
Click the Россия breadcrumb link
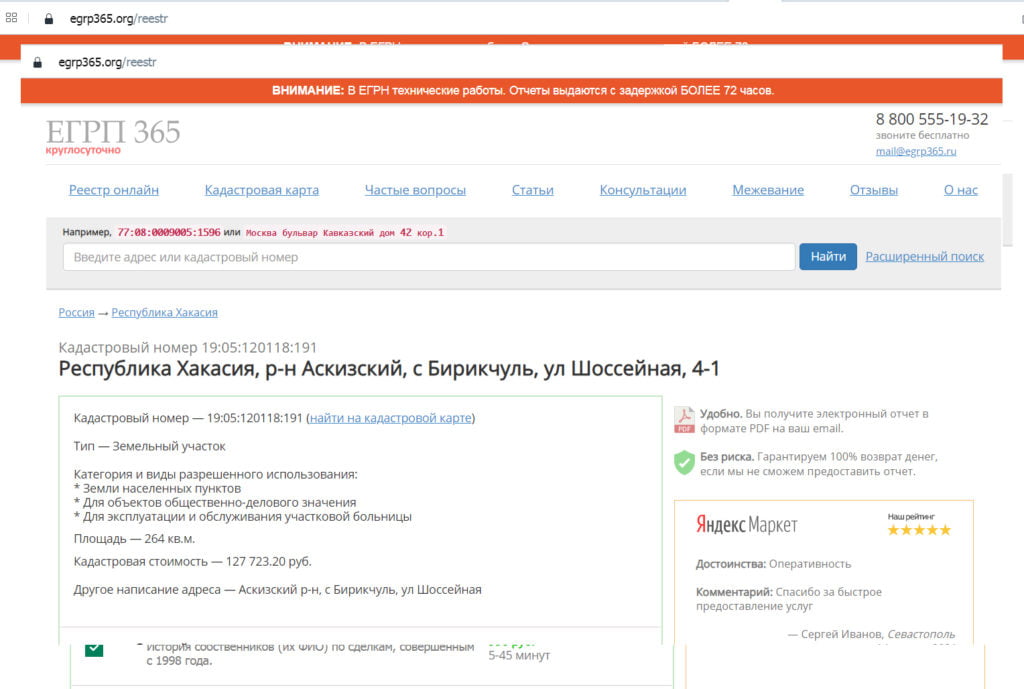click(76, 312)
